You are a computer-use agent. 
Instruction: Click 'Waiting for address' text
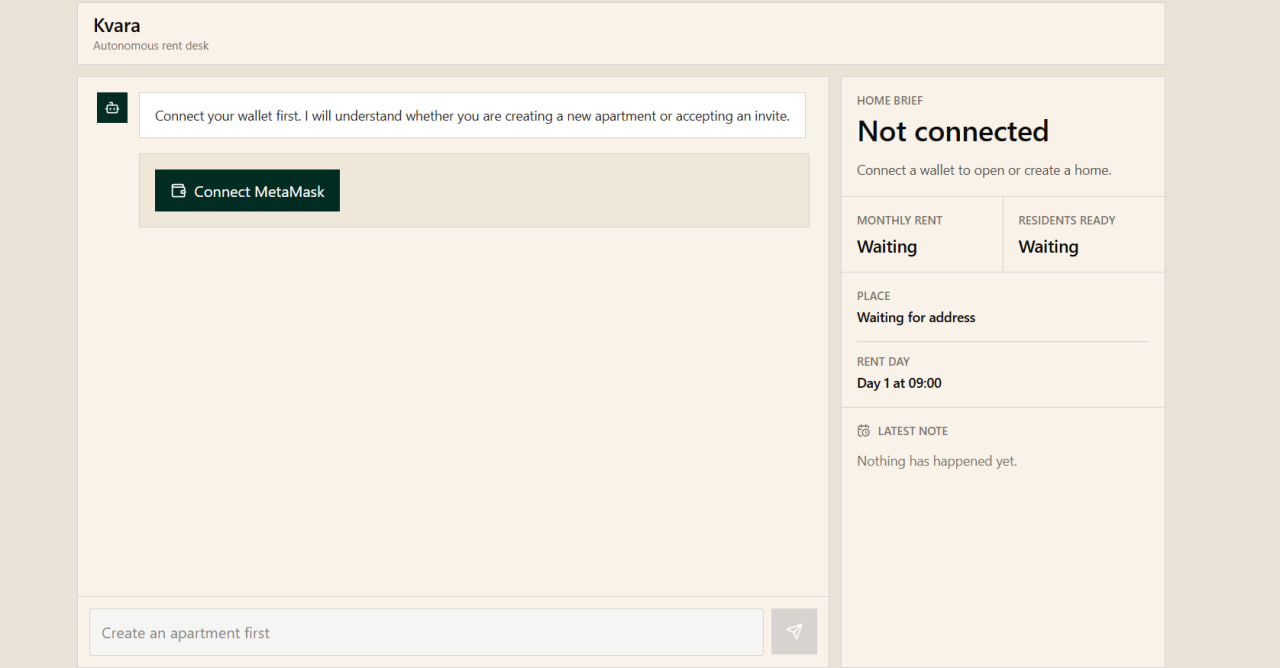[x=916, y=318]
